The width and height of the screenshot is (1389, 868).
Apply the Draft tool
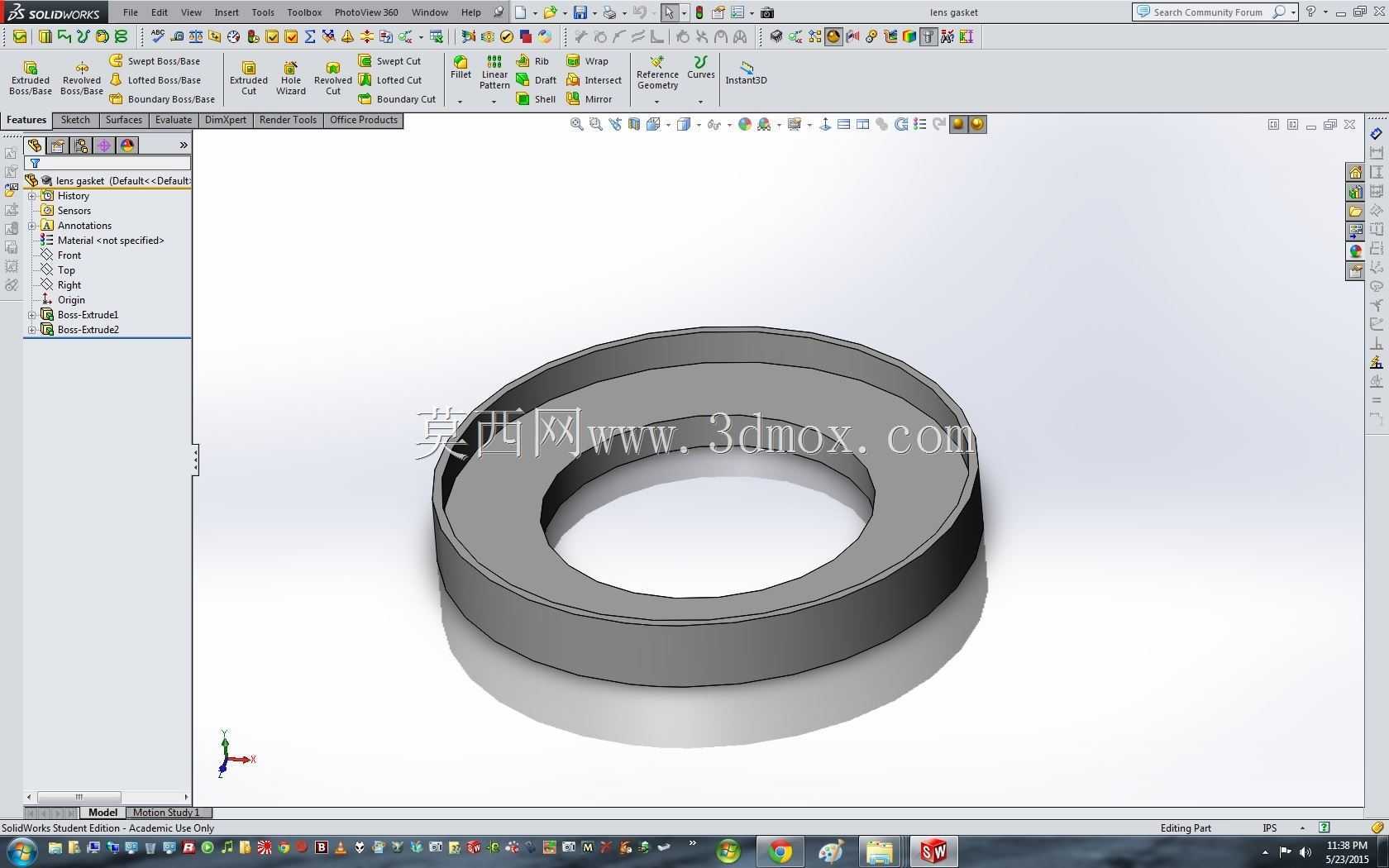536,80
